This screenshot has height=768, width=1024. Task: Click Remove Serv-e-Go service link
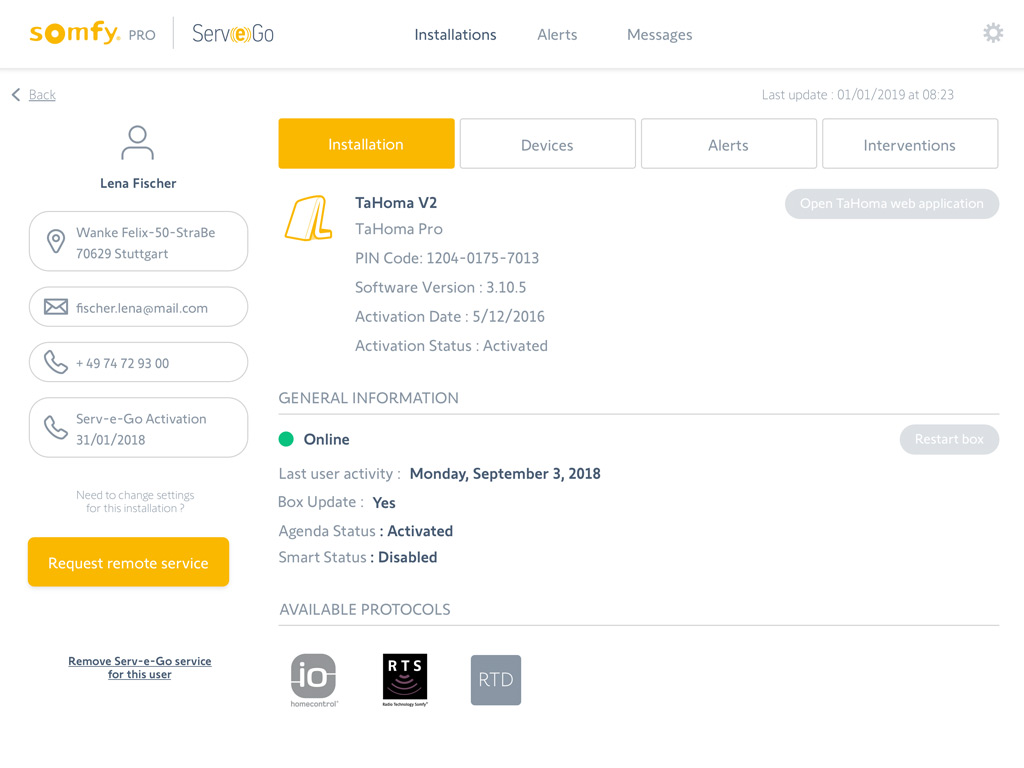tap(140, 667)
